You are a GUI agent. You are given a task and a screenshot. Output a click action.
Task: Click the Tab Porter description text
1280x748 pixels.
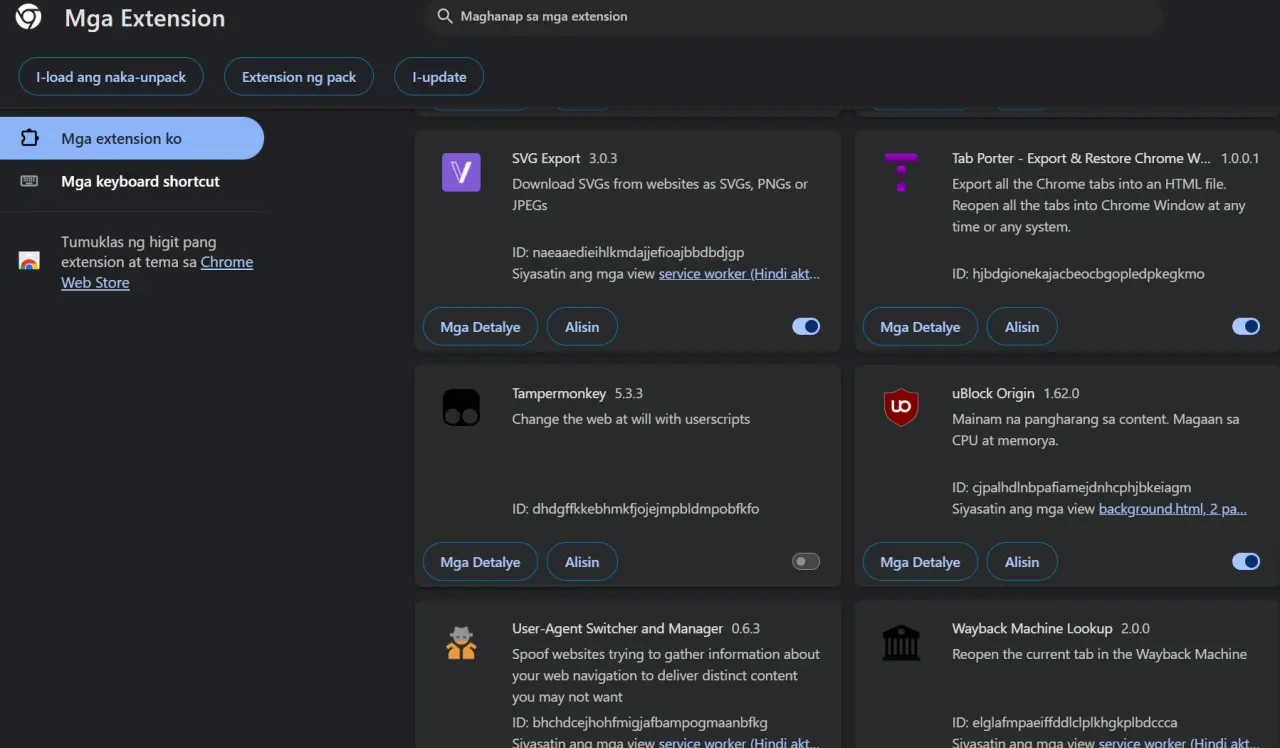[1099, 205]
